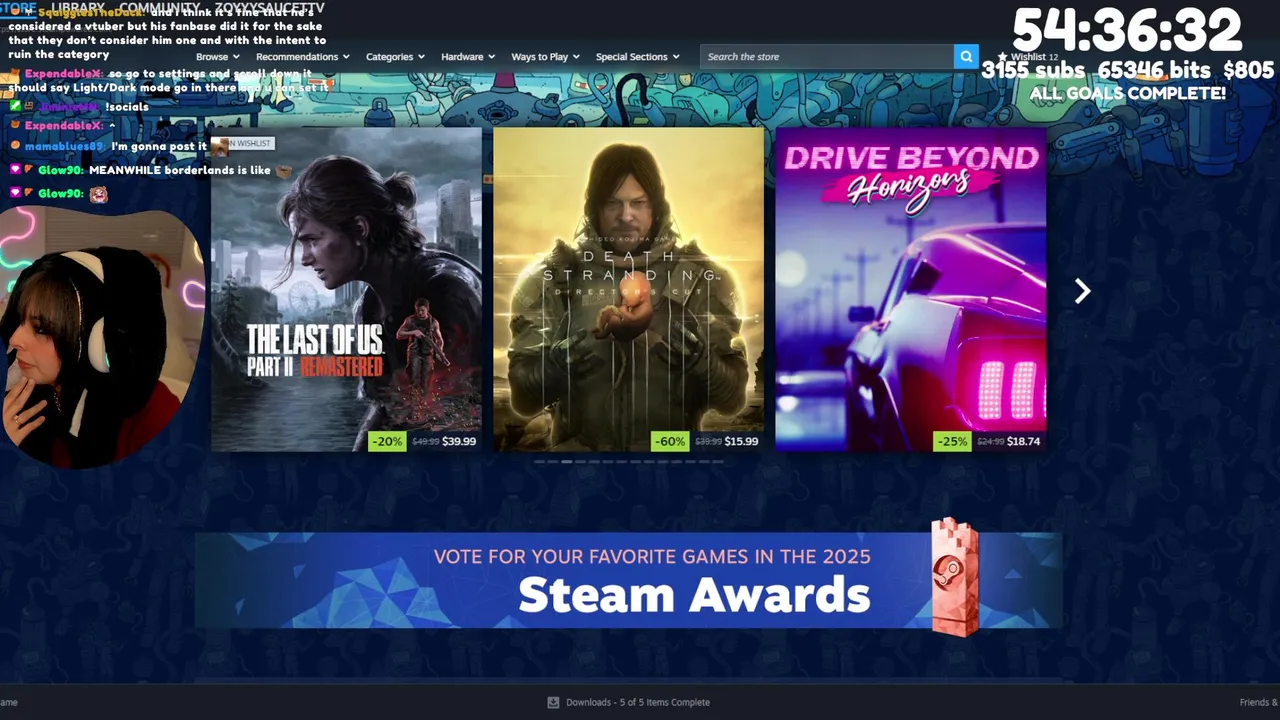1280x720 pixels.
Task: Open the Browse dropdown
Action: pos(217,57)
